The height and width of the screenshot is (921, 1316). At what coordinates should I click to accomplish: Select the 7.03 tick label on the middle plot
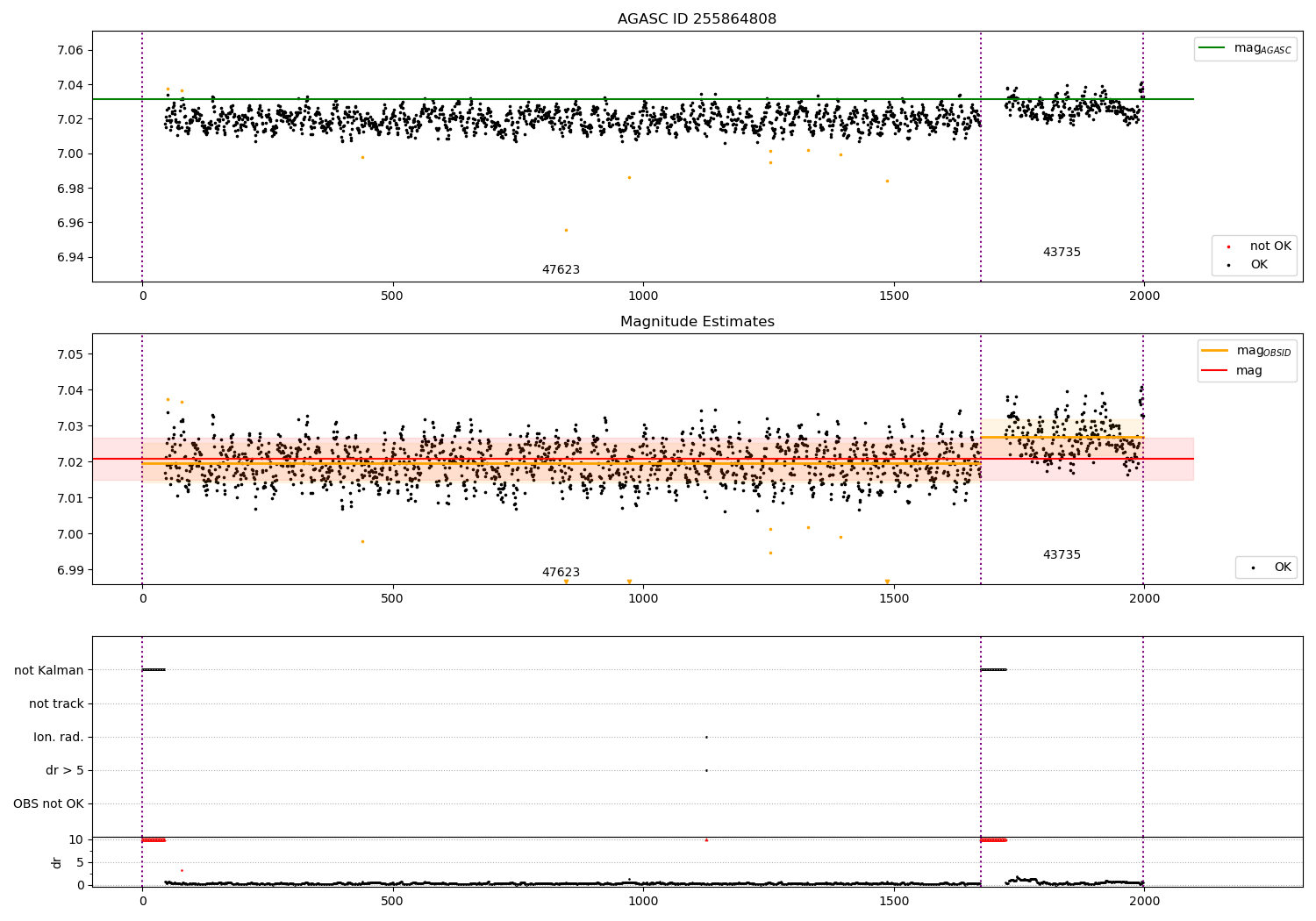click(x=71, y=426)
